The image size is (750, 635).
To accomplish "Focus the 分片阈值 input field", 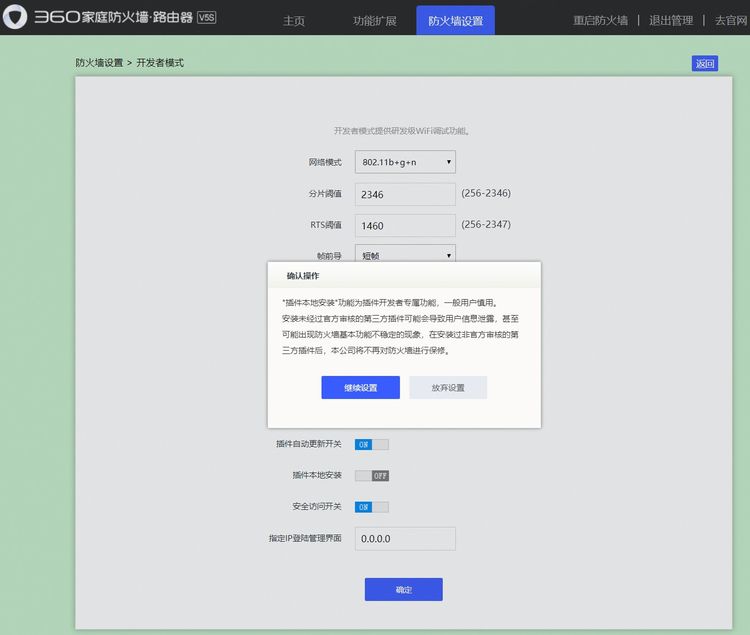I will point(405,194).
